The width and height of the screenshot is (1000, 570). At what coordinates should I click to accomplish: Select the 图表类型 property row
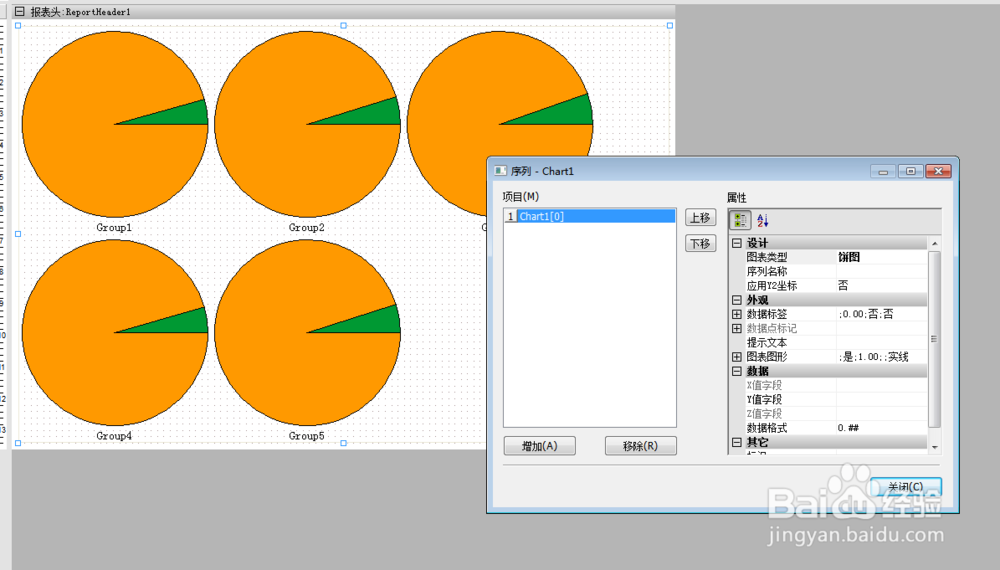point(835,257)
